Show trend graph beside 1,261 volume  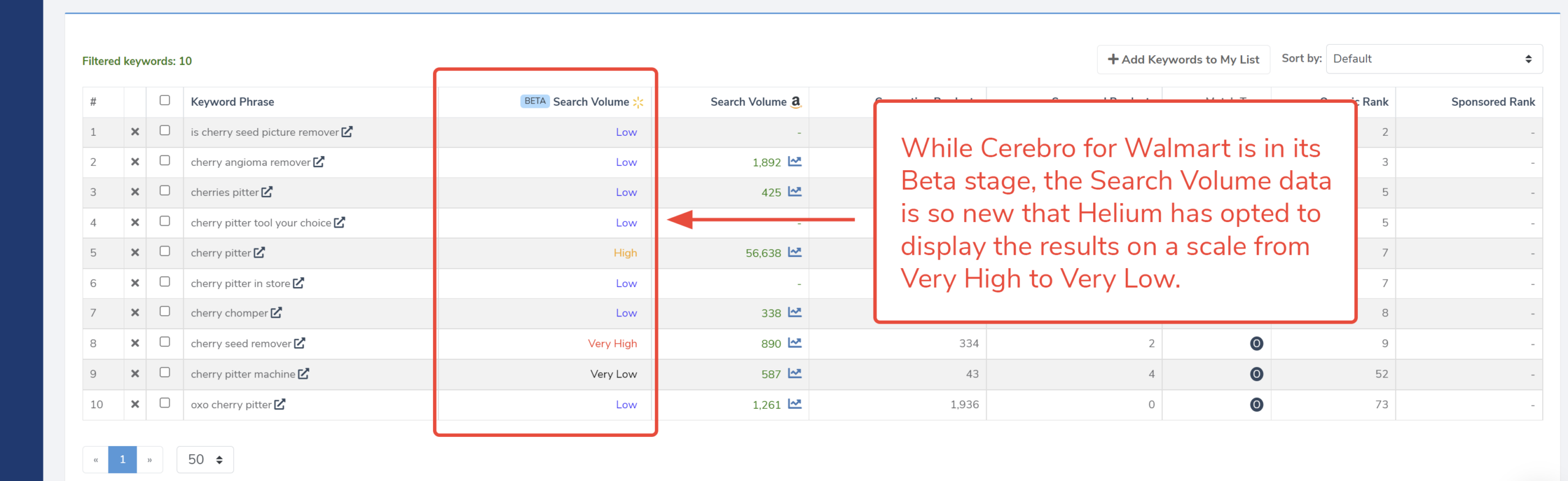click(794, 405)
